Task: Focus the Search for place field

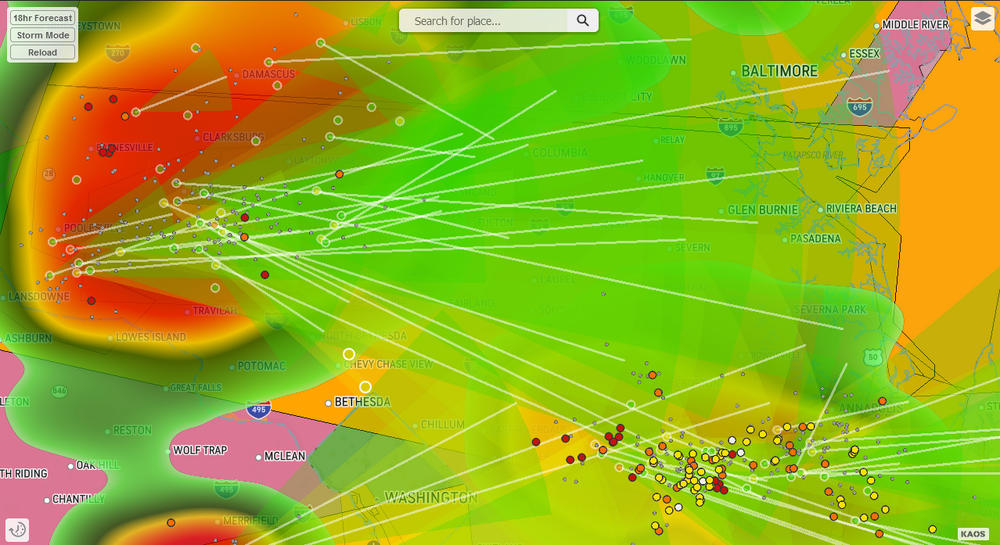Action: (483, 20)
